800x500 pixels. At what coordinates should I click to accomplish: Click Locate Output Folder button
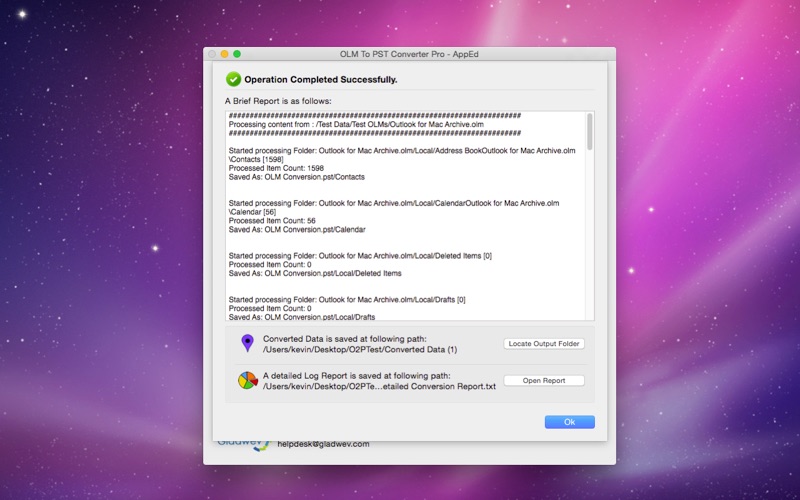(544, 344)
